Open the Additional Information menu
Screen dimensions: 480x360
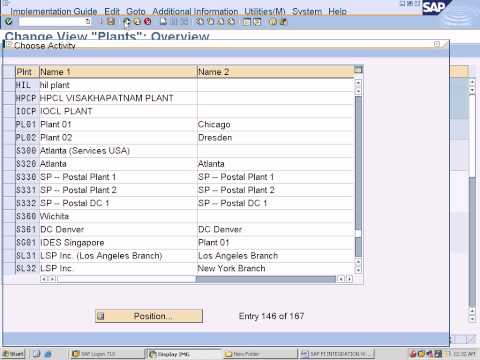pyautogui.click(x=195, y=11)
